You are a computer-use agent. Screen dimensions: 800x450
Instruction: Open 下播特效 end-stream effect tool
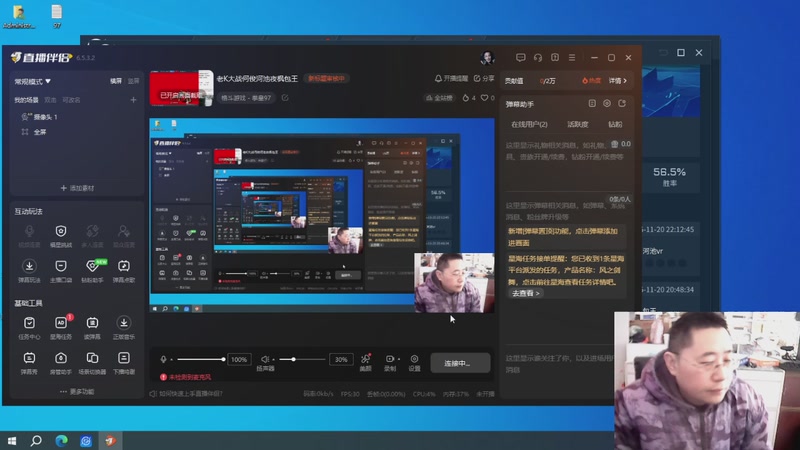click(123, 363)
